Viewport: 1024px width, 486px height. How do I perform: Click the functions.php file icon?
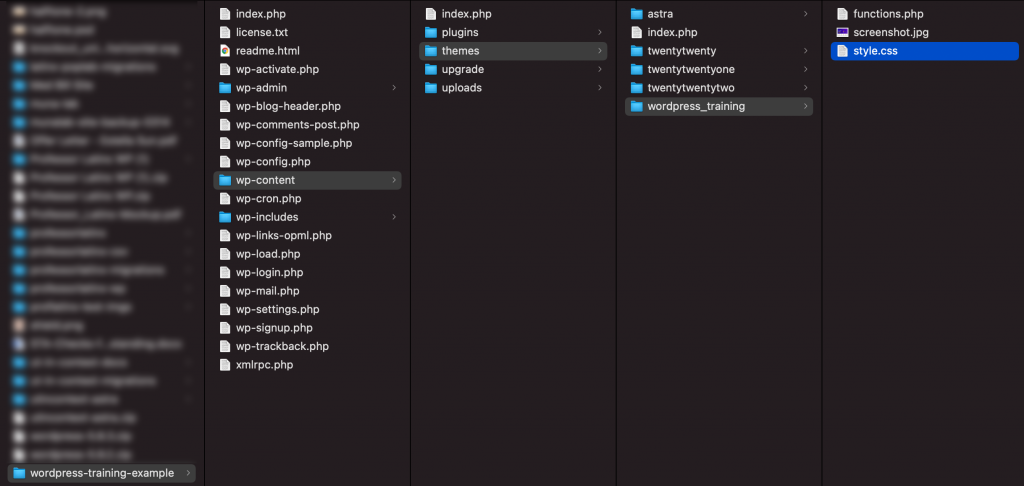pyautogui.click(x=842, y=14)
